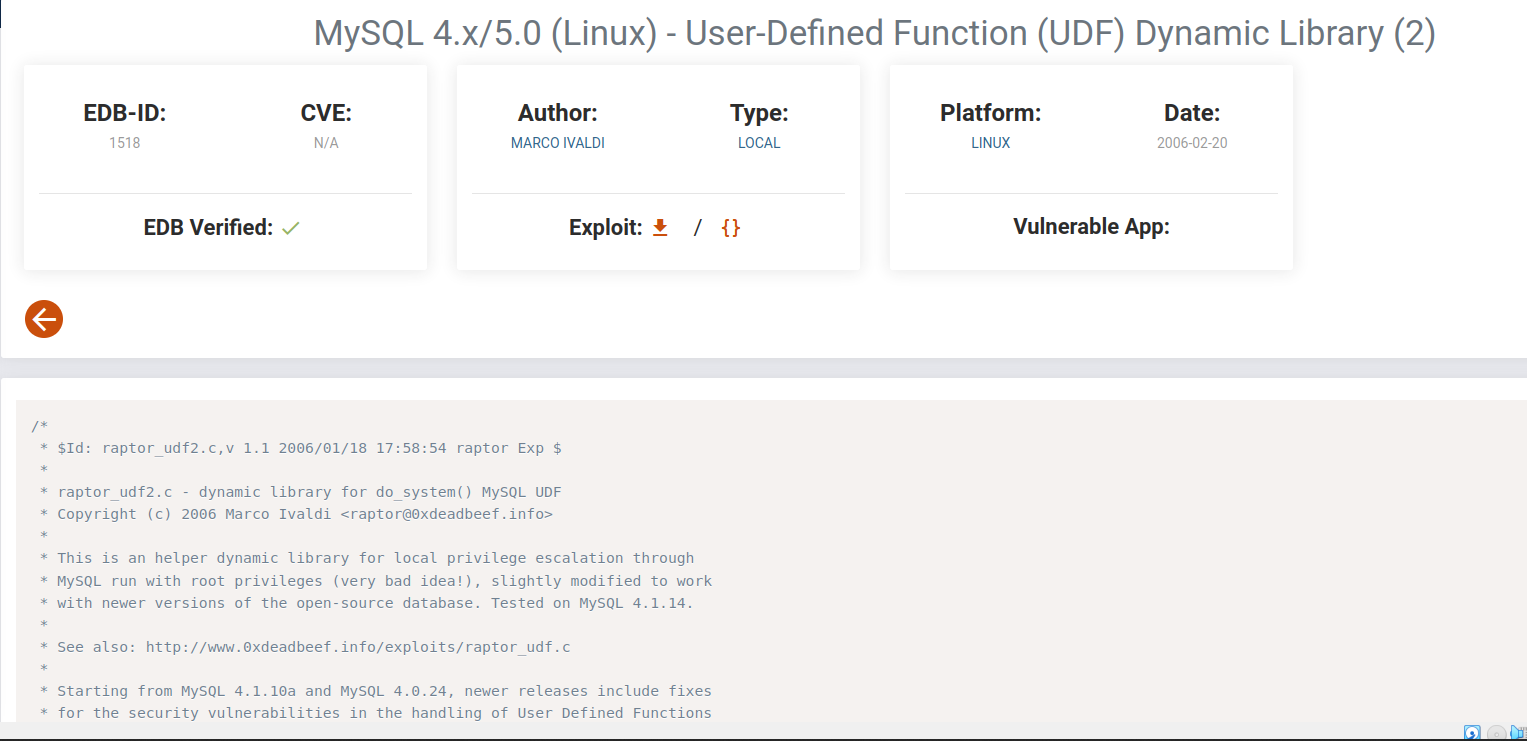
Task: Click 'Starting from MySQL 4.1.10a' comment line
Action: 375,691
